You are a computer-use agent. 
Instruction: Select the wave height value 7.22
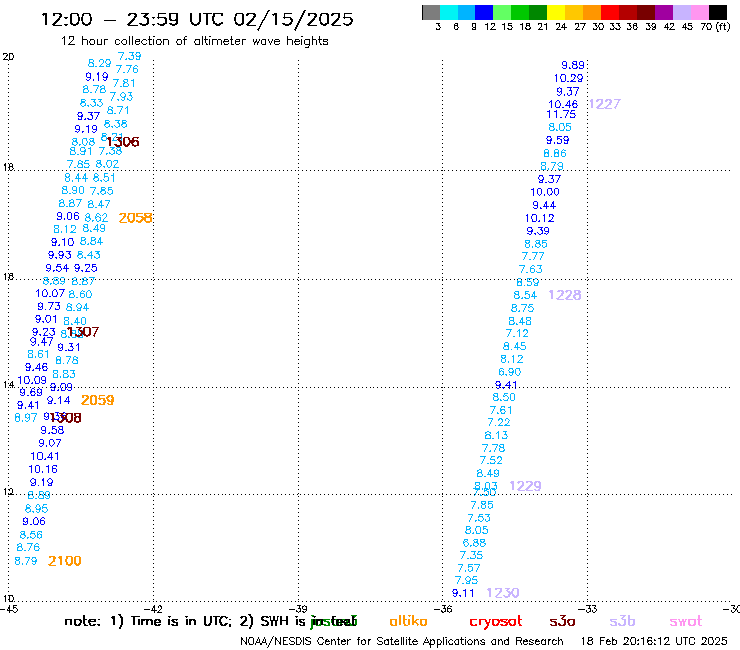(x=499, y=422)
